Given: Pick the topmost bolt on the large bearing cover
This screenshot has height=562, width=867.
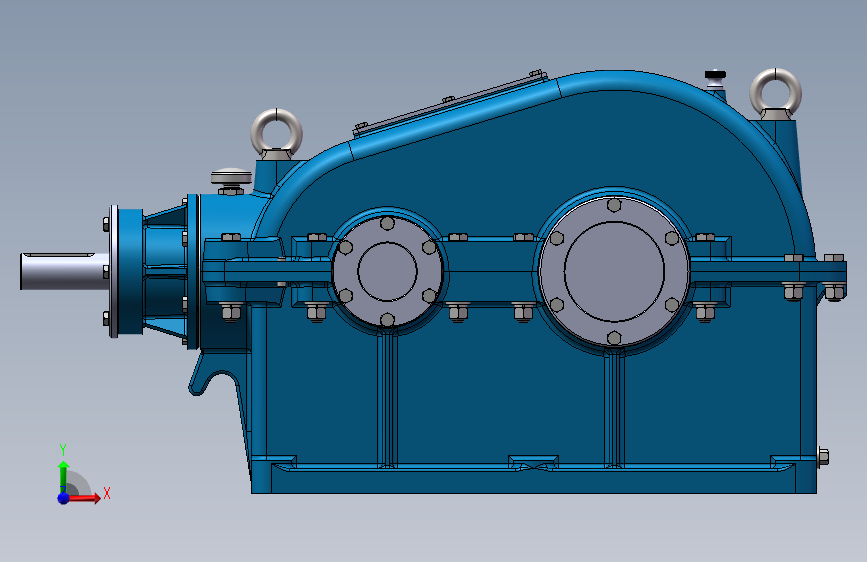Looking at the screenshot, I should [614, 205].
